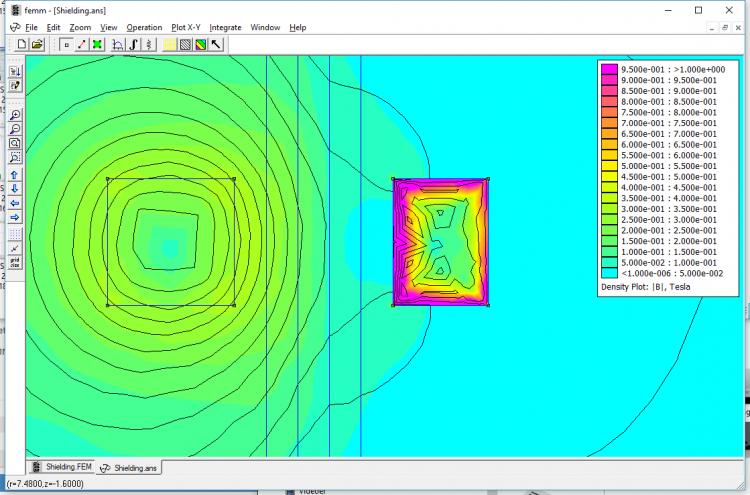The image size is (750, 495).
Task: Click the vector plot arrow icon
Action: click(216, 44)
